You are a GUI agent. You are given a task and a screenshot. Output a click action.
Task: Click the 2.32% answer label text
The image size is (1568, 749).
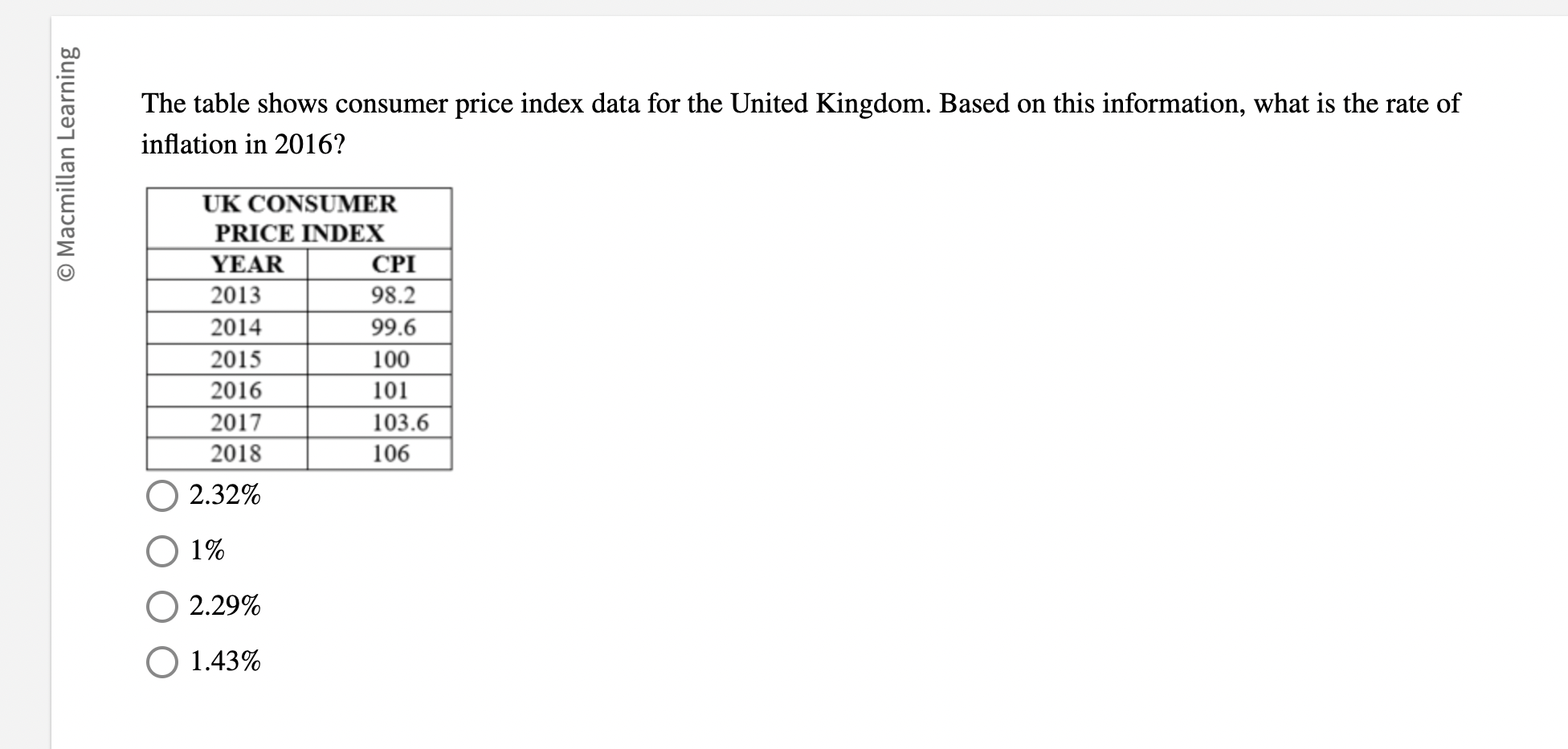224,497
